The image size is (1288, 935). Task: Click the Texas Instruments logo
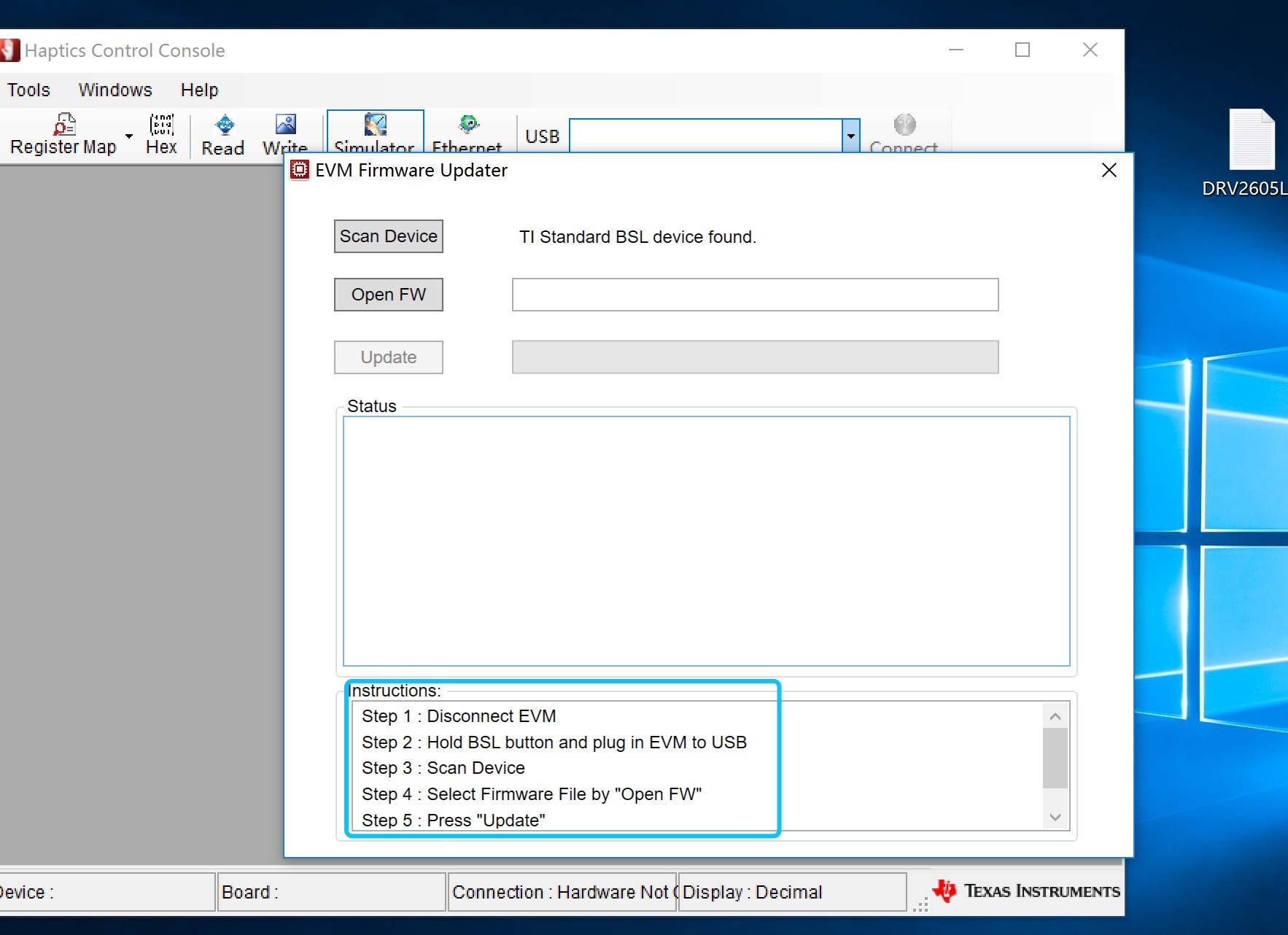[x=1026, y=891]
